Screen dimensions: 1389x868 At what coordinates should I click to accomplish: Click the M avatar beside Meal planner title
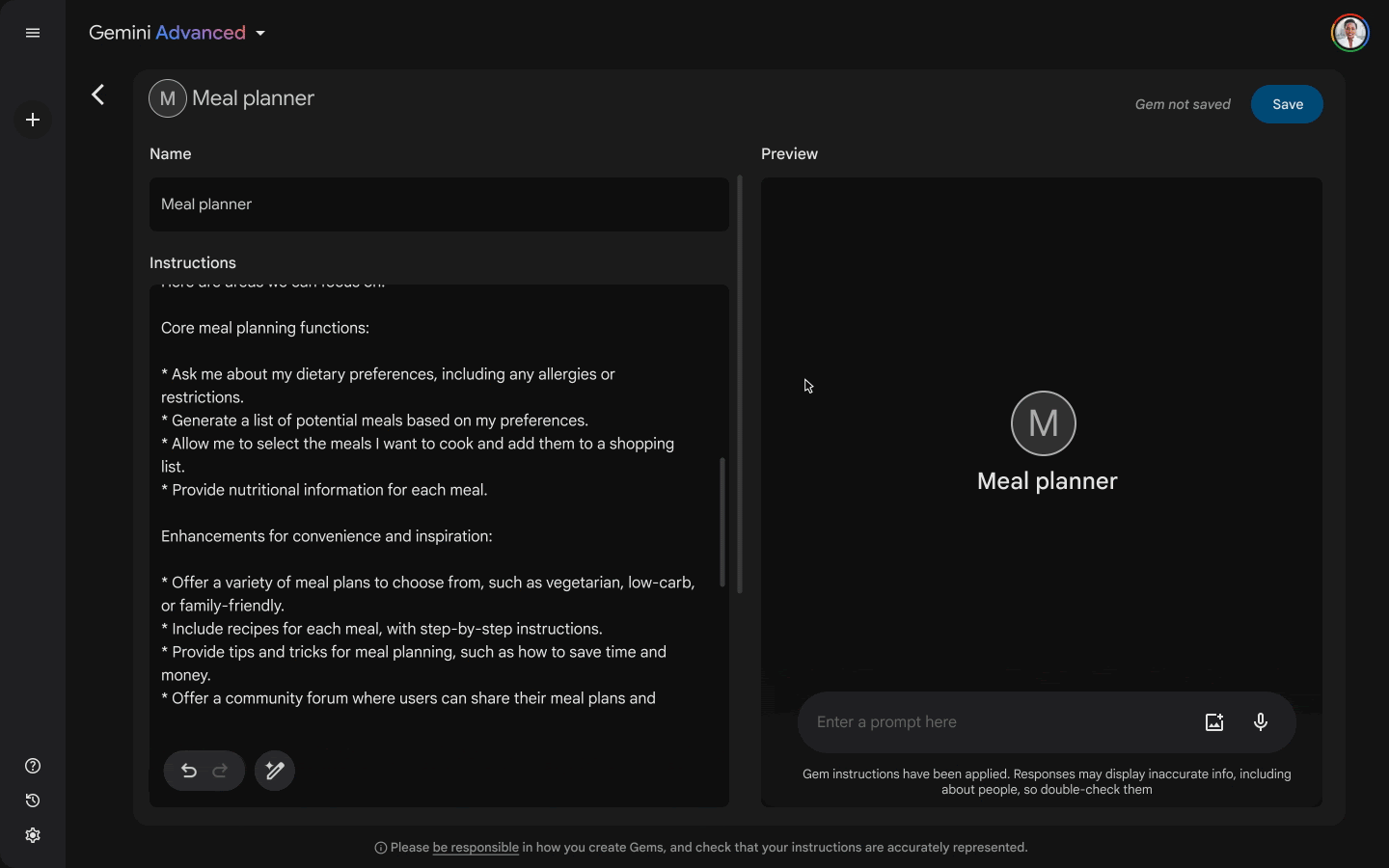point(168,98)
